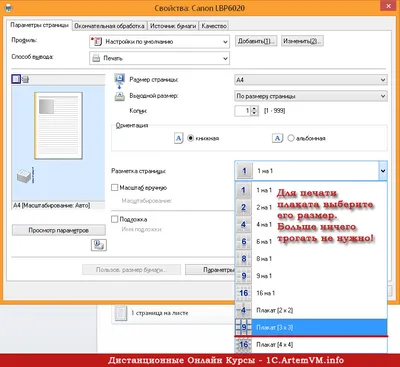Choose the '4 на 1' layout icon
This screenshot has width=400, height=367.
point(244,225)
